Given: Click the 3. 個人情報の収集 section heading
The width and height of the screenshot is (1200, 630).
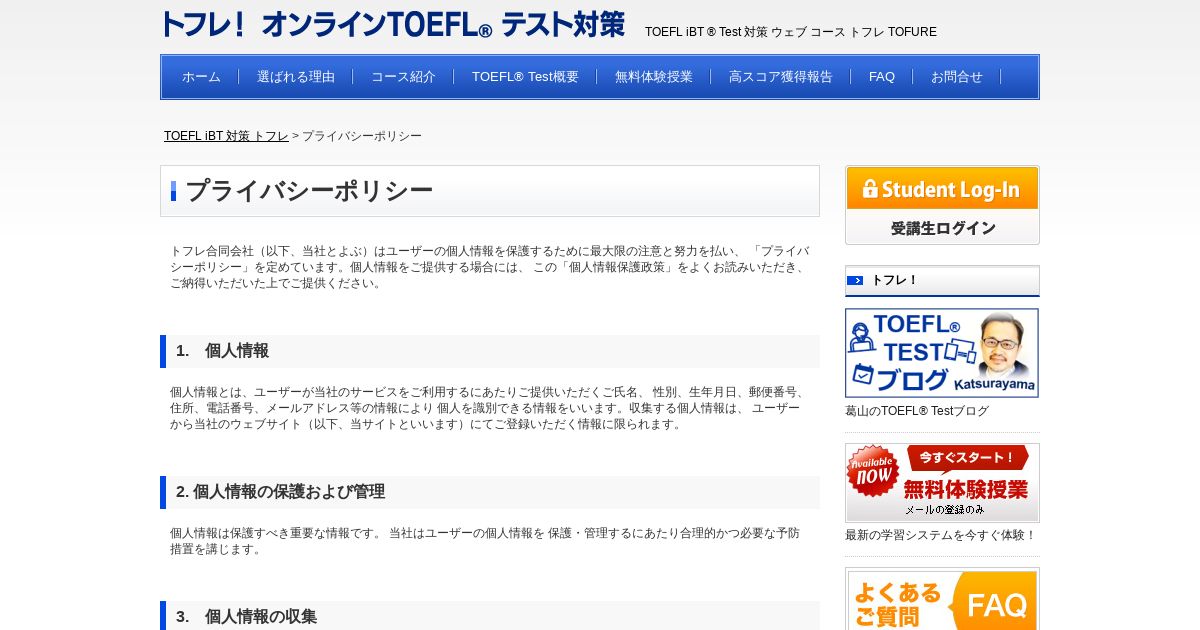Looking at the screenshot, I should coord(246,617).
